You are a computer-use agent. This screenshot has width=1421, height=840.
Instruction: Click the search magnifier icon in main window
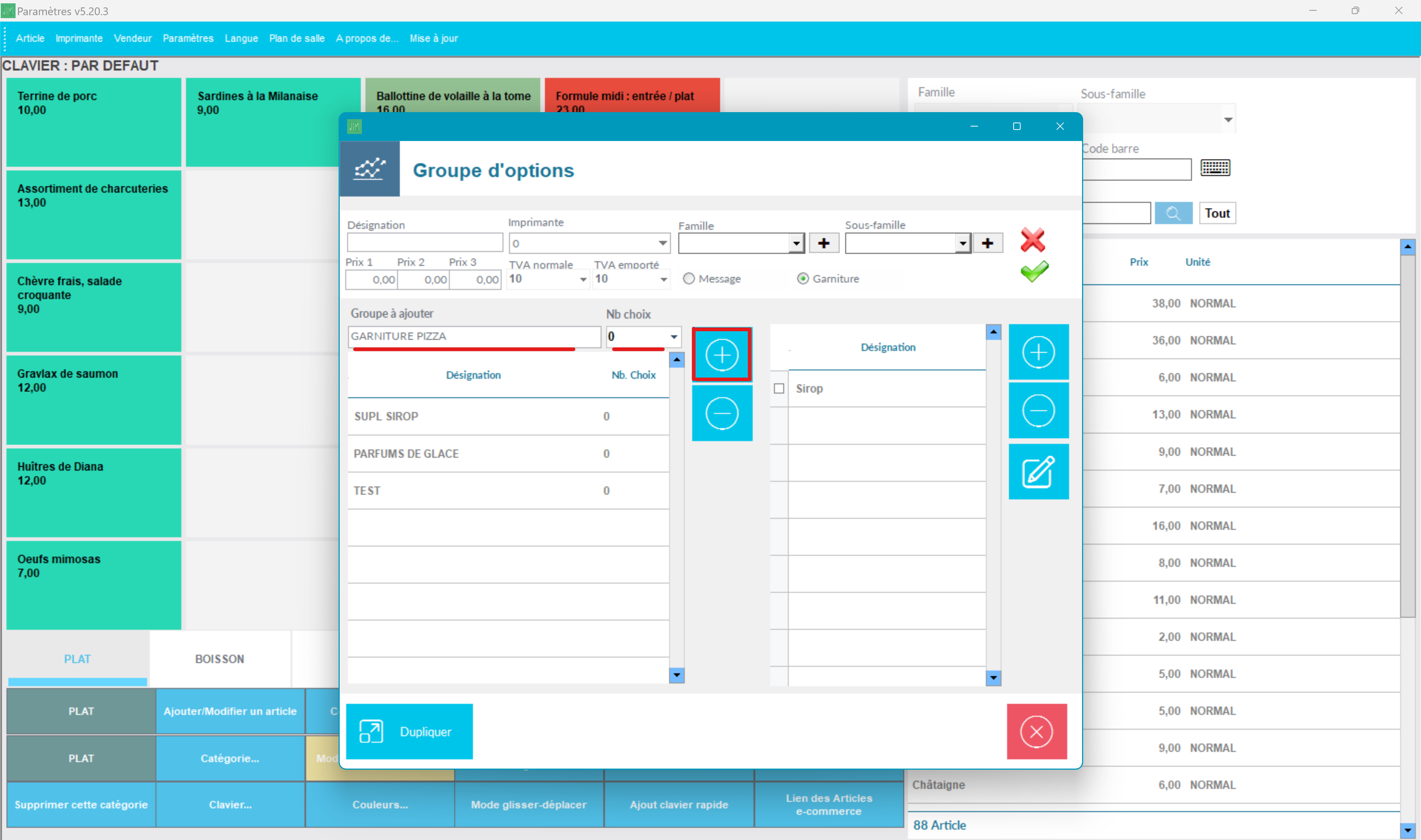pos(1173,214)
